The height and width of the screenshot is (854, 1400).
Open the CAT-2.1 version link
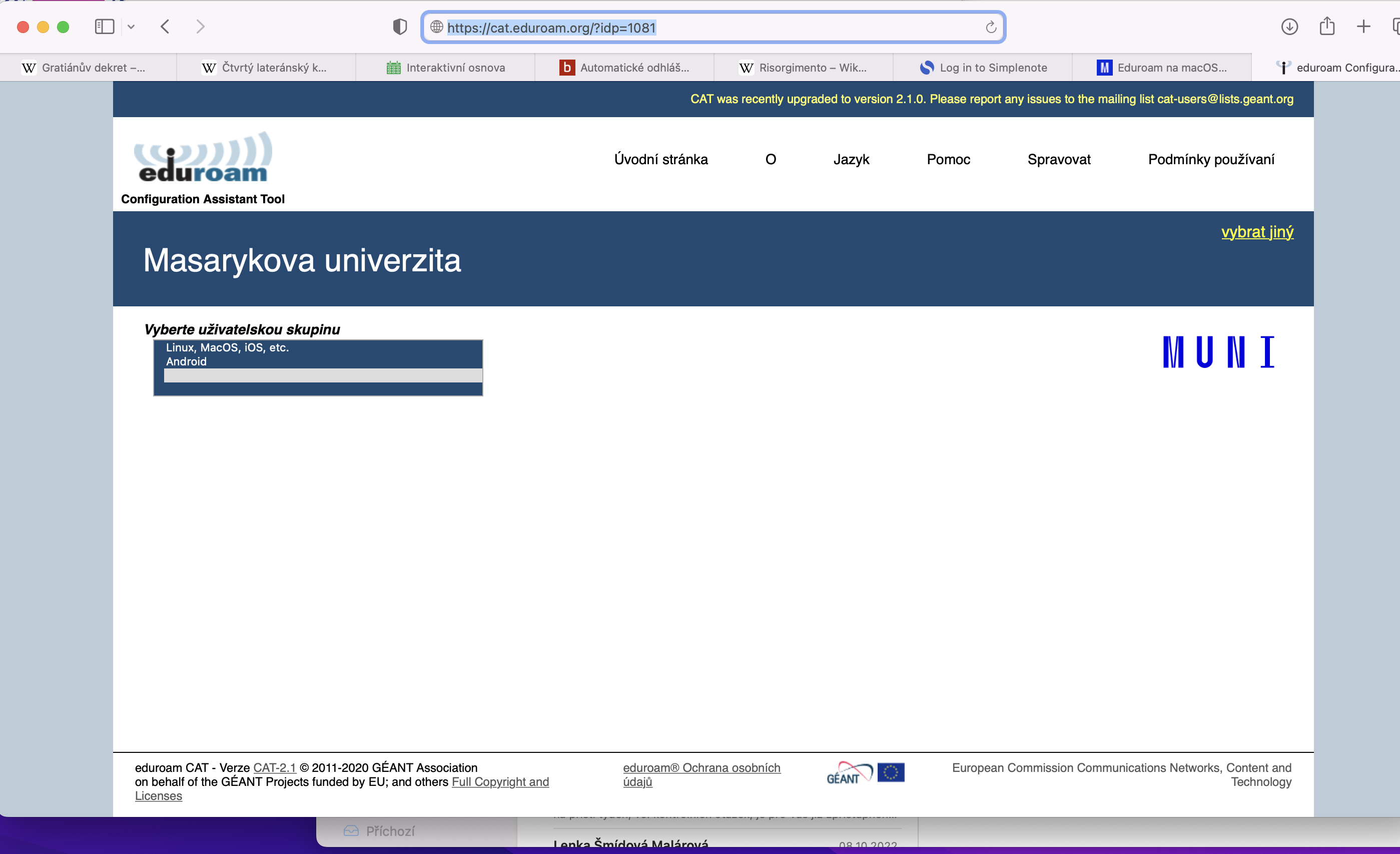pos(274,767)
